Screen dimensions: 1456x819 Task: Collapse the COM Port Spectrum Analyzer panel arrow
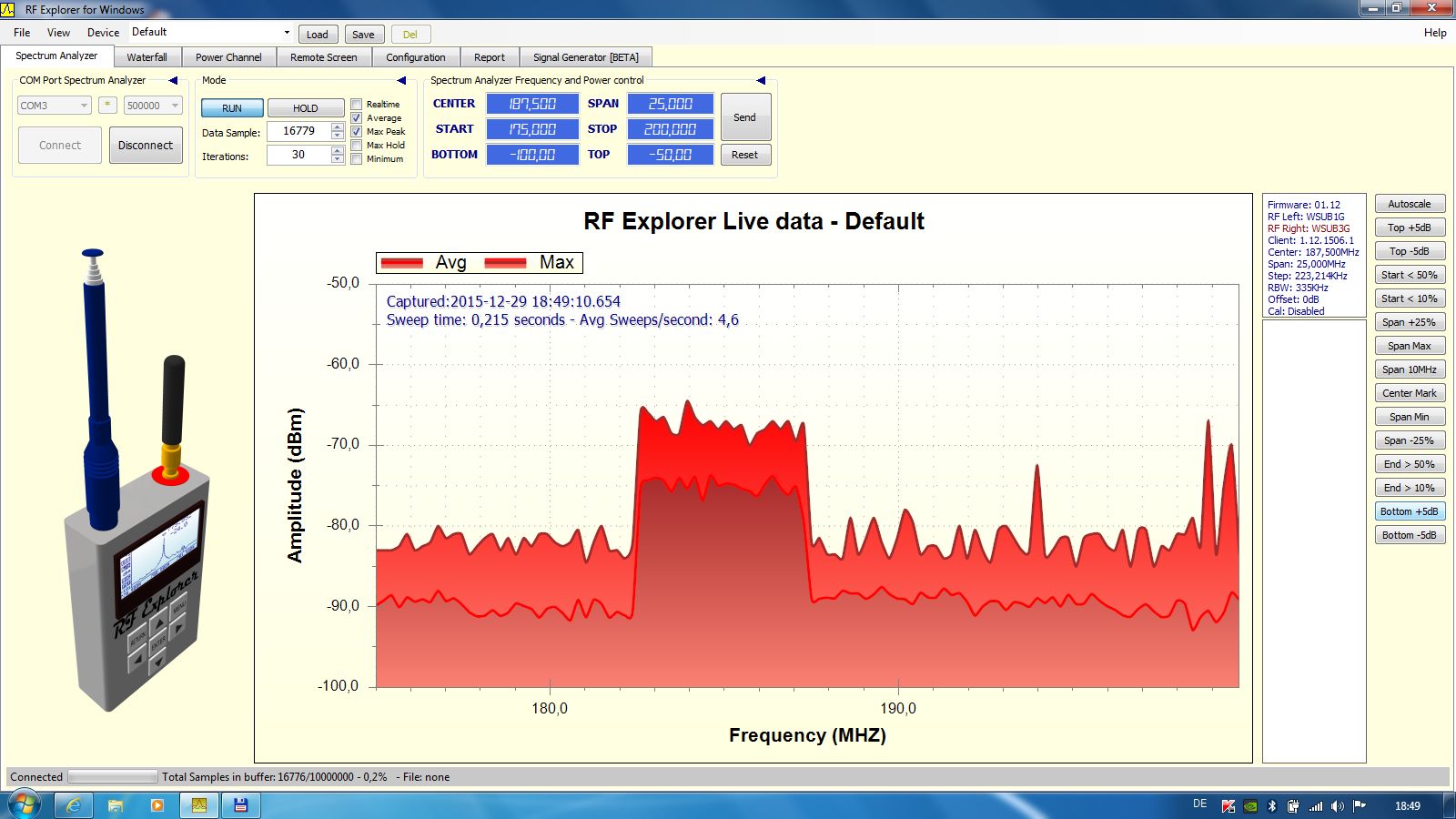(173, 80)
